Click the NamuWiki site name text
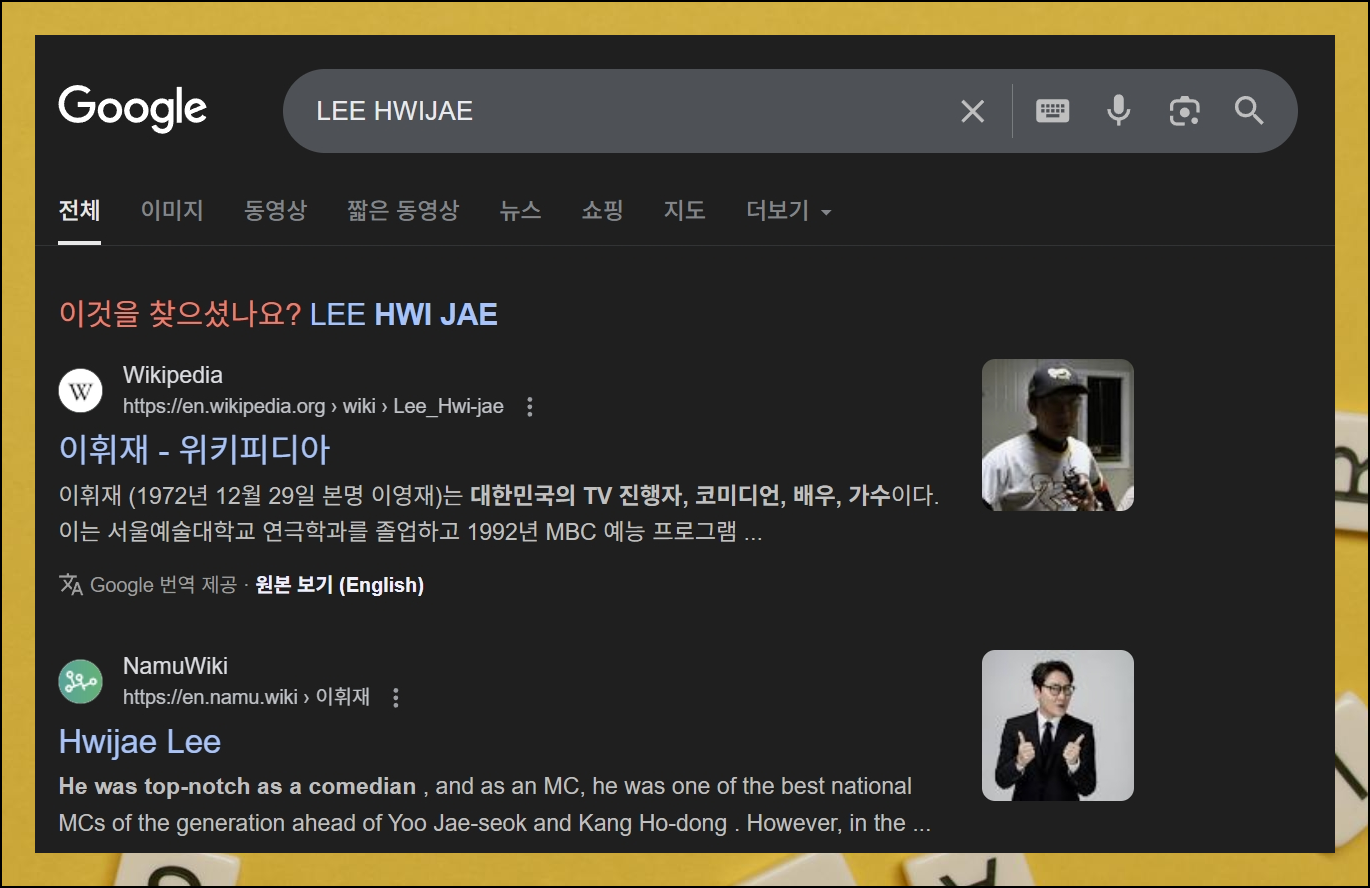This screenshot has height=888, width=1370. click(x=175, y=666)
